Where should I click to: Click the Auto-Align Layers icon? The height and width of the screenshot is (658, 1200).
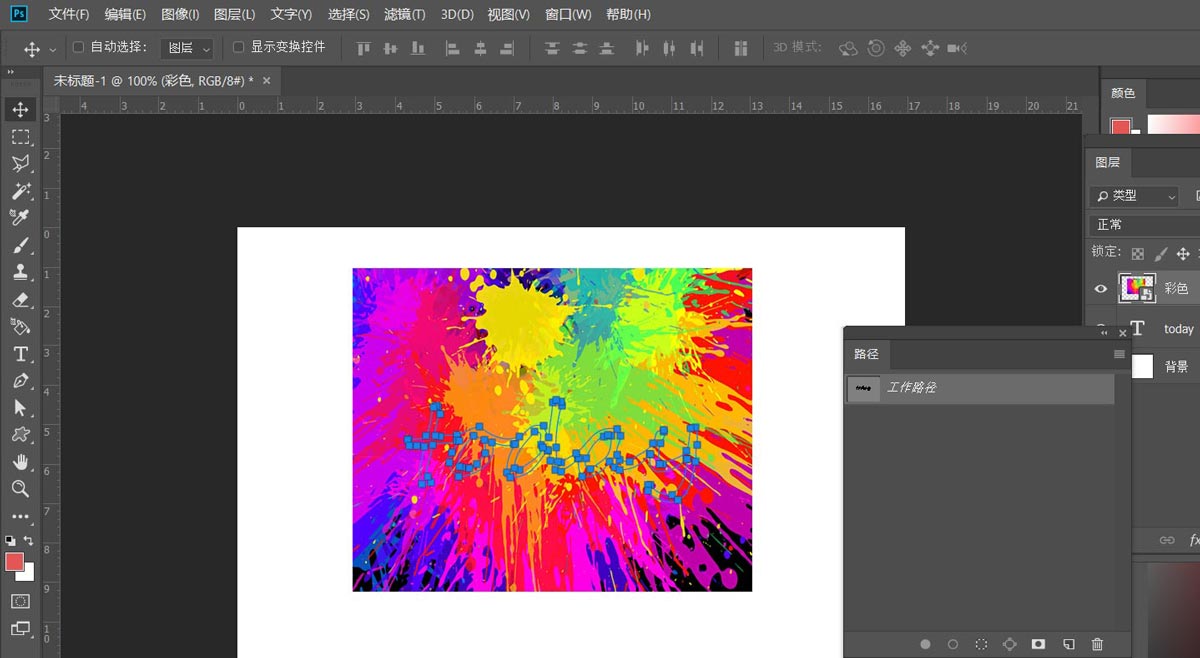(x=741, y=48)
